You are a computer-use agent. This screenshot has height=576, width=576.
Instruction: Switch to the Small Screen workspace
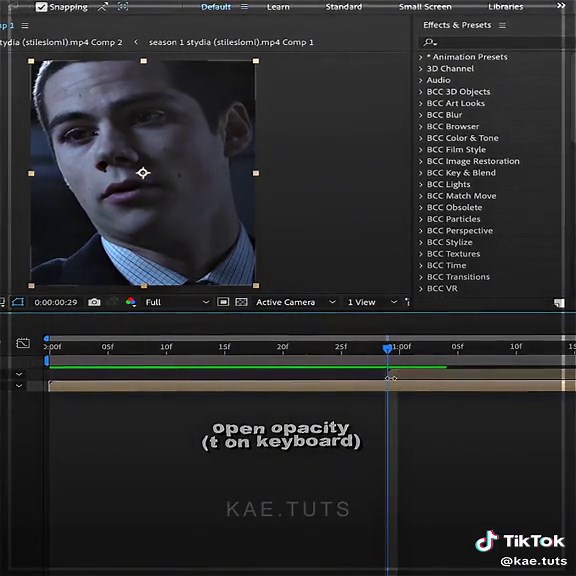(x=425, y=7)
